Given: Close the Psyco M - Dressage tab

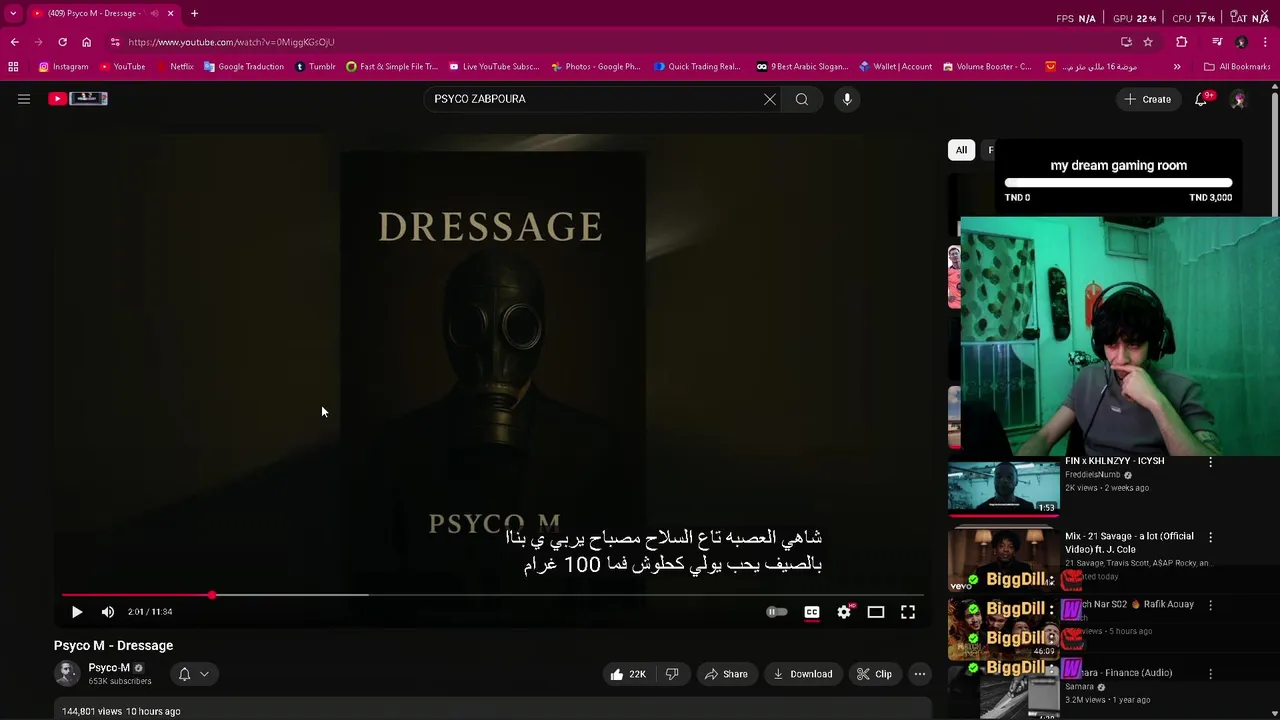Looking at the screenshot, I should (x=170, y=13).
